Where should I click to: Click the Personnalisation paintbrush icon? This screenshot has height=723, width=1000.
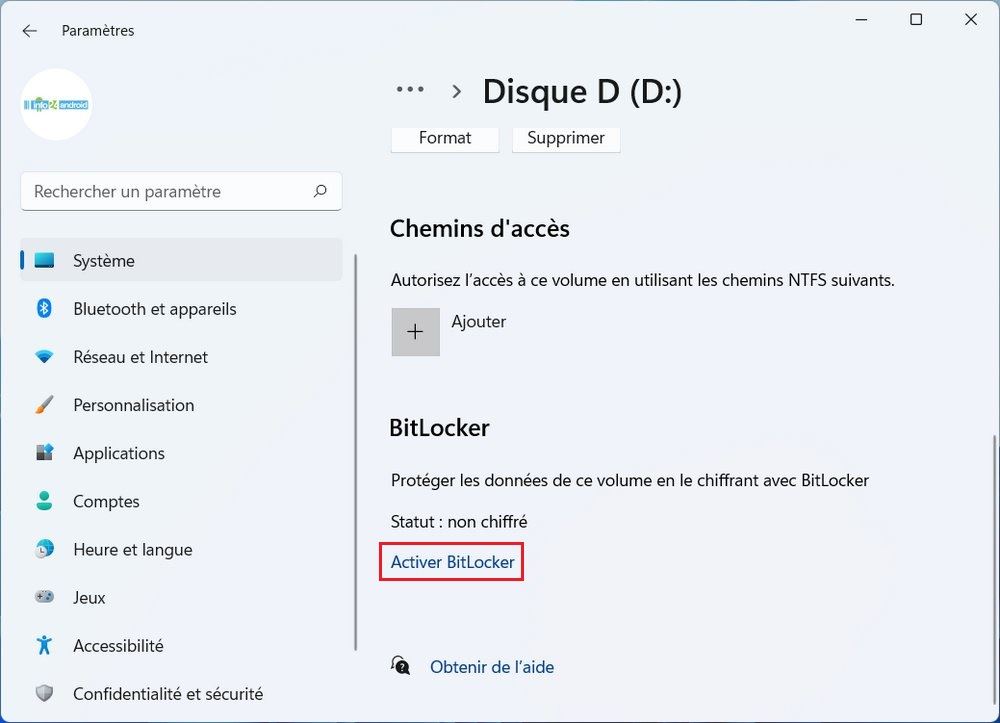click(x=44, y=405)
